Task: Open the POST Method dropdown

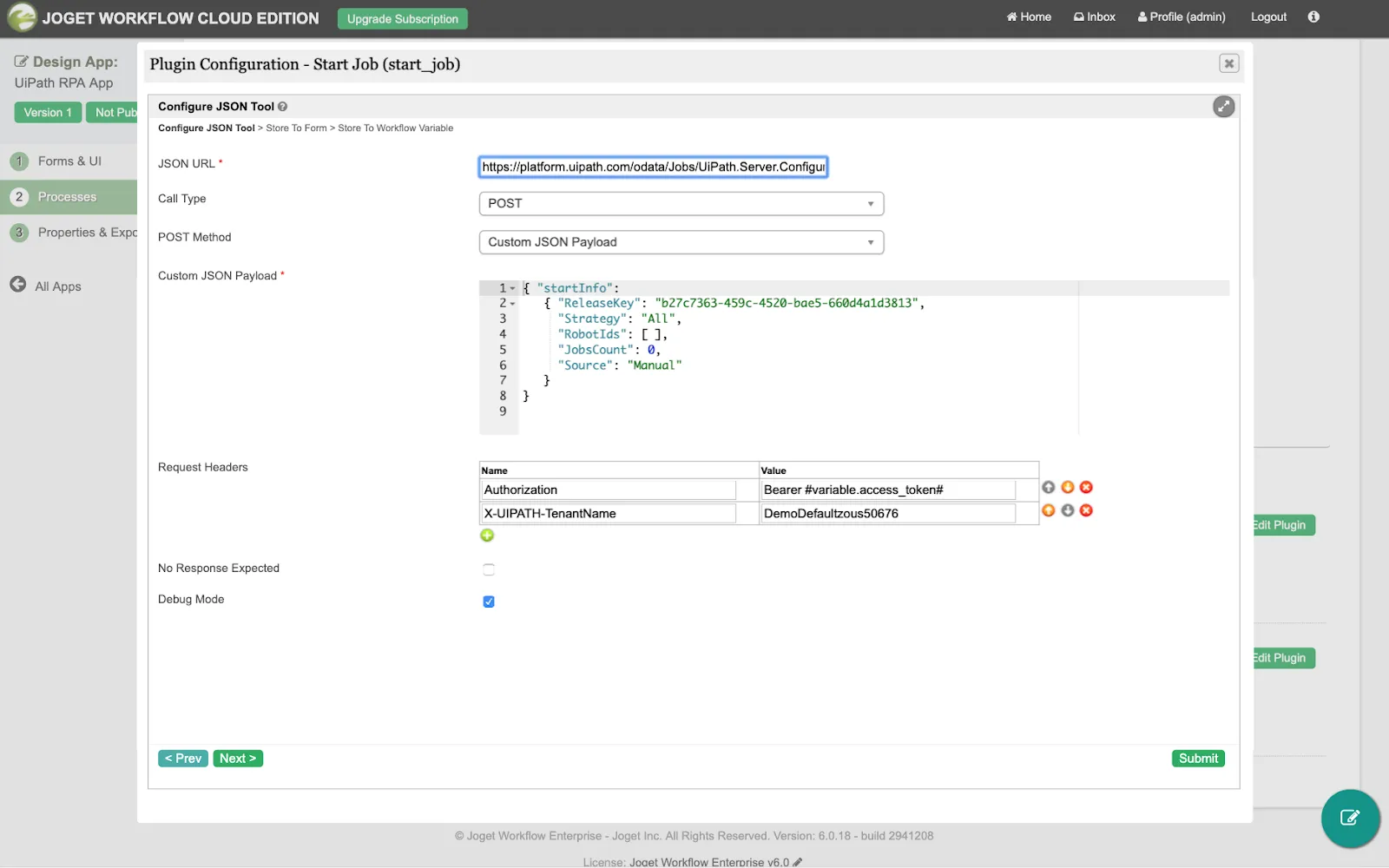Action: (x=681, y=242)
